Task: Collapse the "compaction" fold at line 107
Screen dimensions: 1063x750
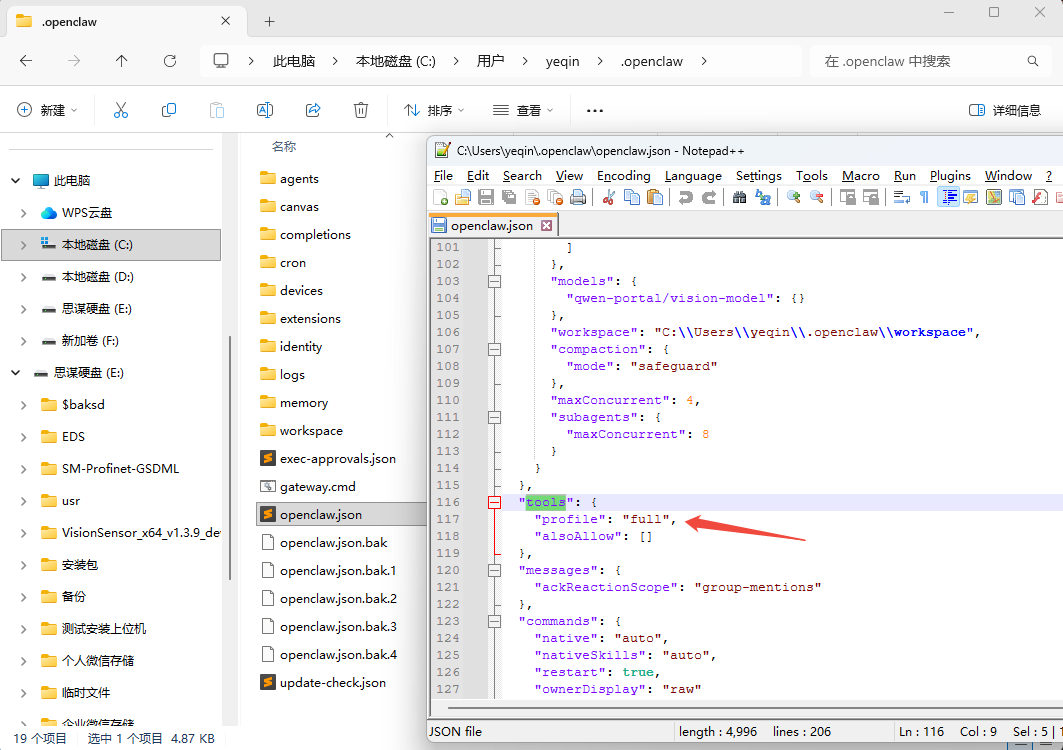Action: point(495,349)
